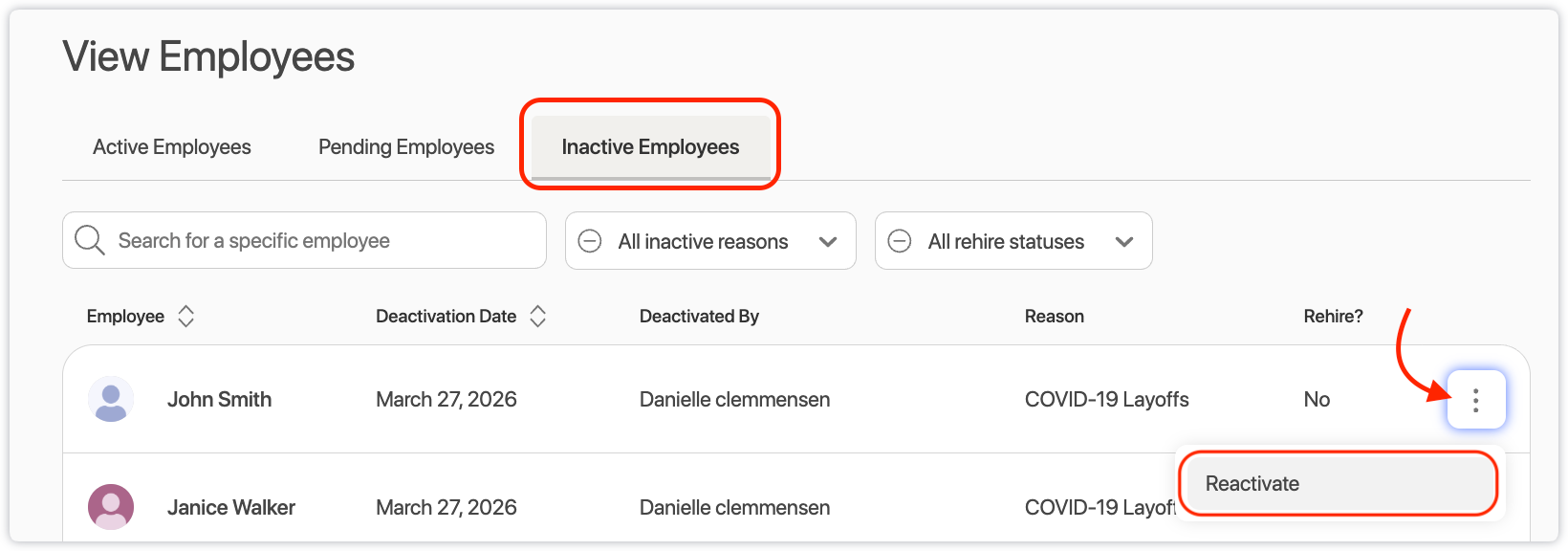Viewport: 1568px width, 551px height.
Task: Sort by Employee using the sort arrows
Action: [x=186, y=317]
